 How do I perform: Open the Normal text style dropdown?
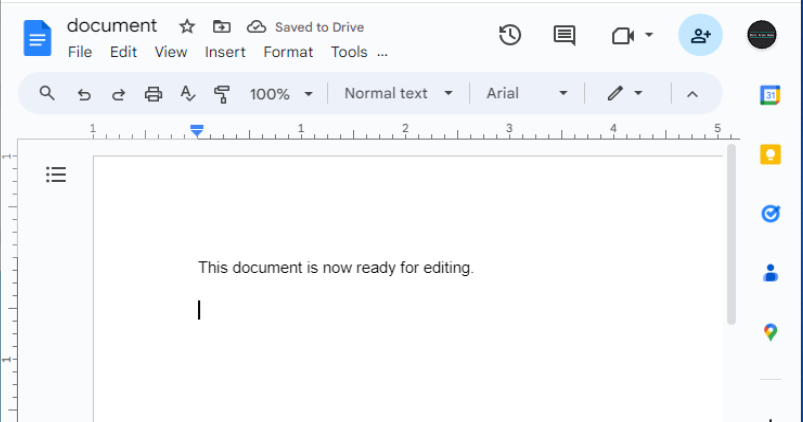click(x=398, y=93)
